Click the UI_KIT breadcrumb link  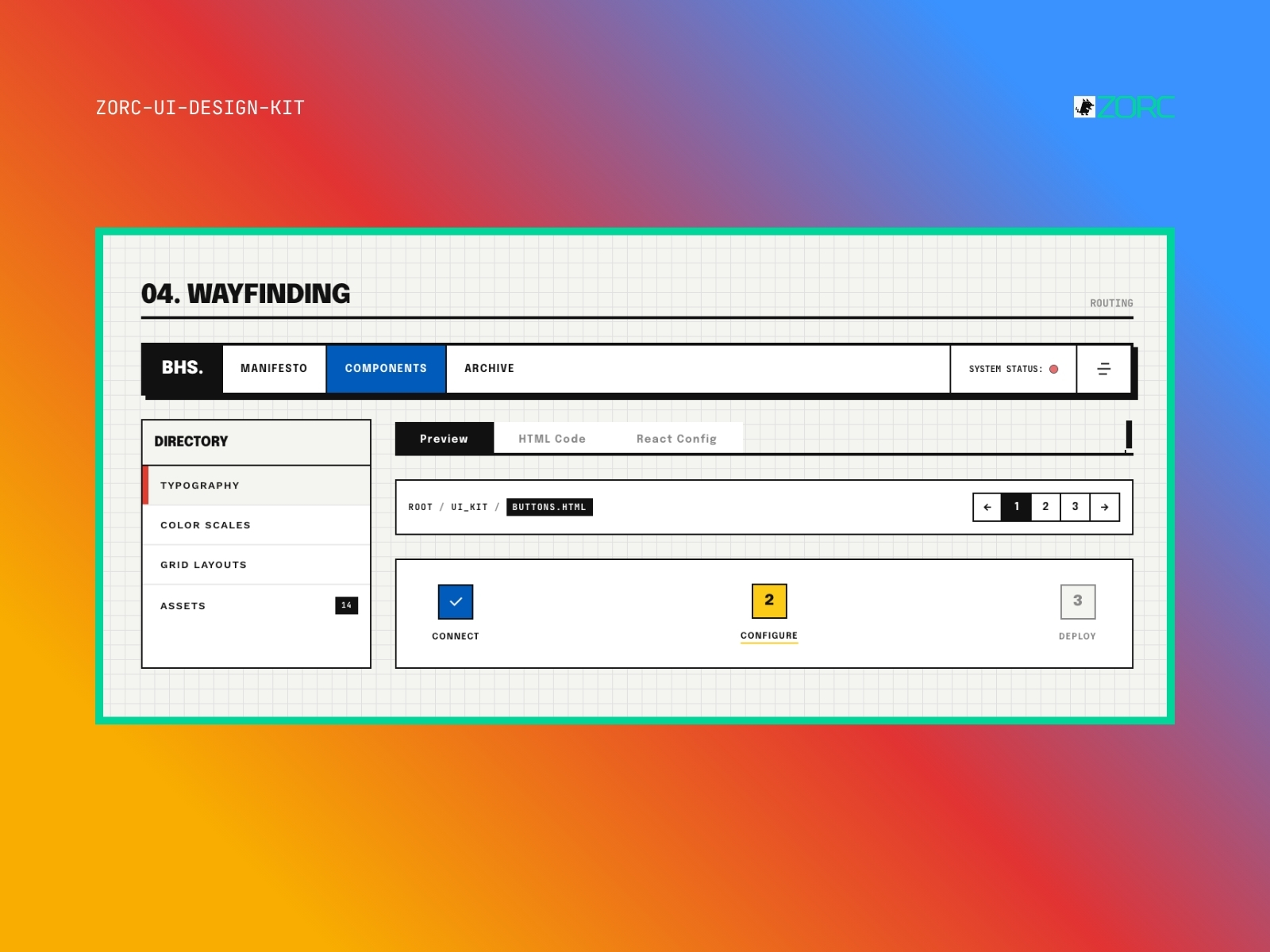pos(469,507)
